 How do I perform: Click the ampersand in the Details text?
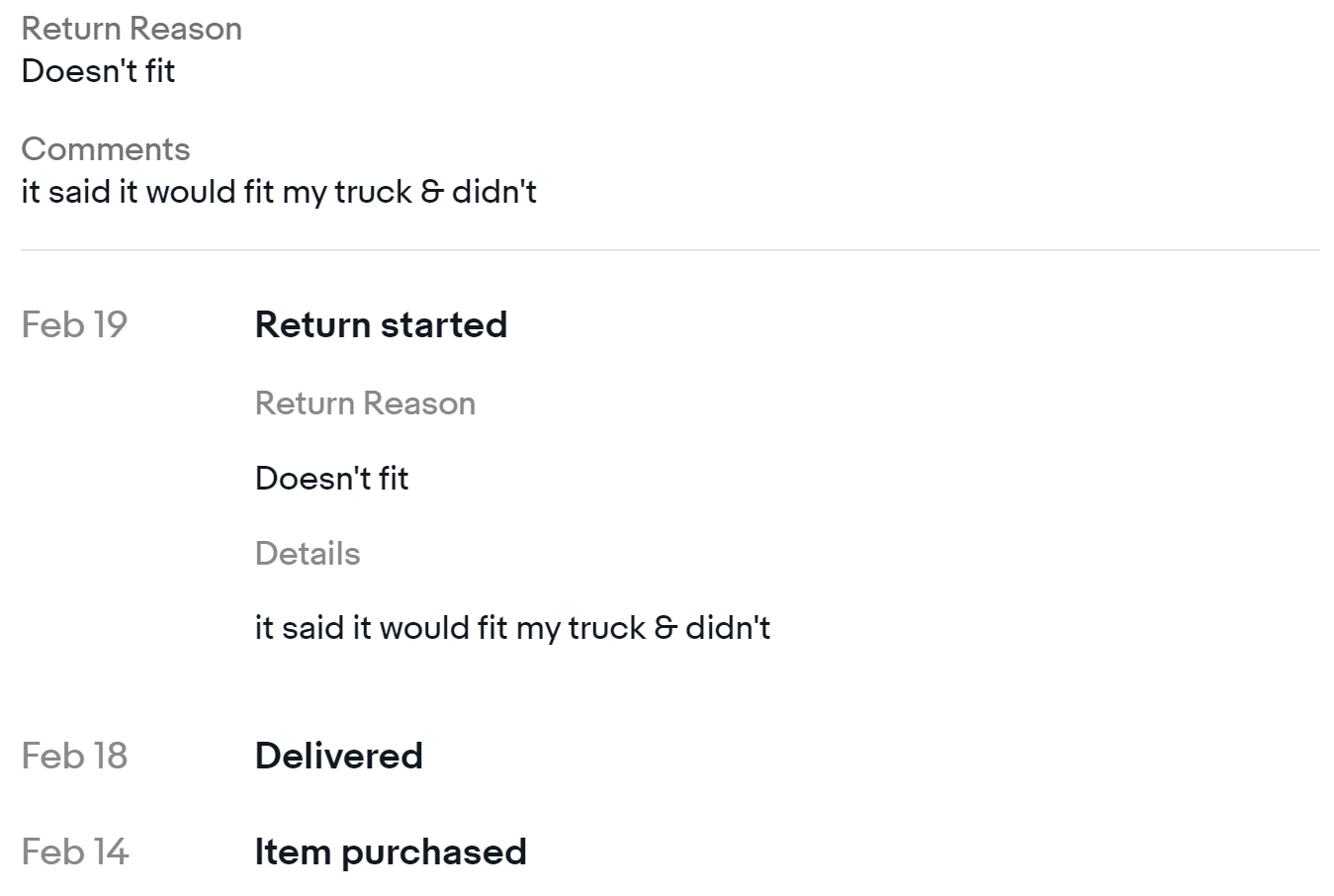(666, 628)
